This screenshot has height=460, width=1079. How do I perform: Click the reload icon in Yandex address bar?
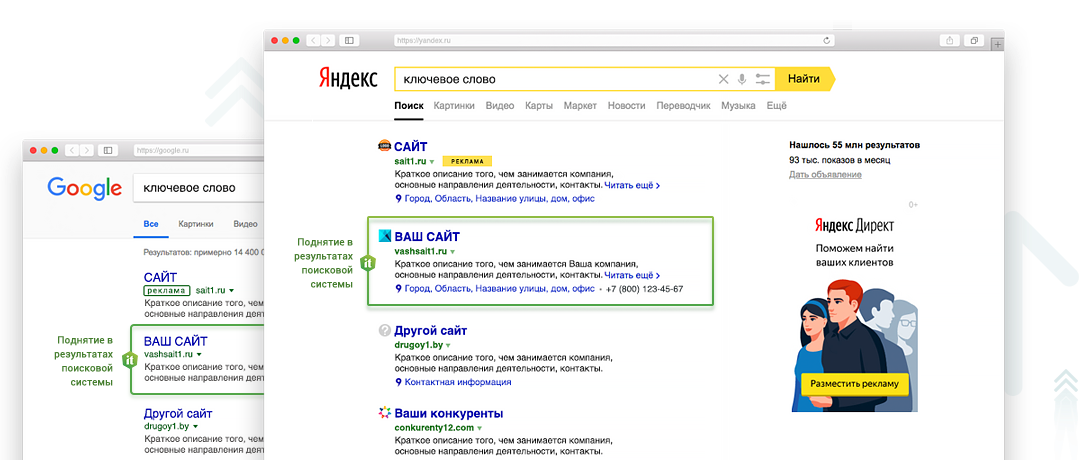pos(827,40)
